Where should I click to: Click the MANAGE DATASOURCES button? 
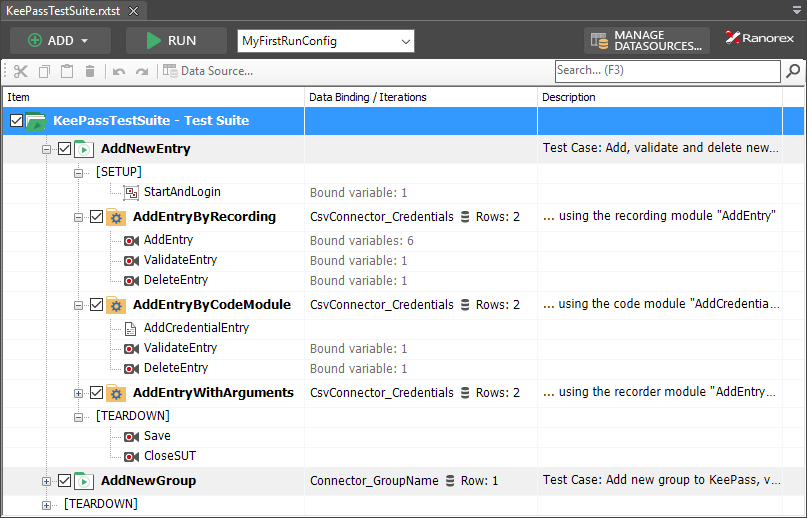646,41
